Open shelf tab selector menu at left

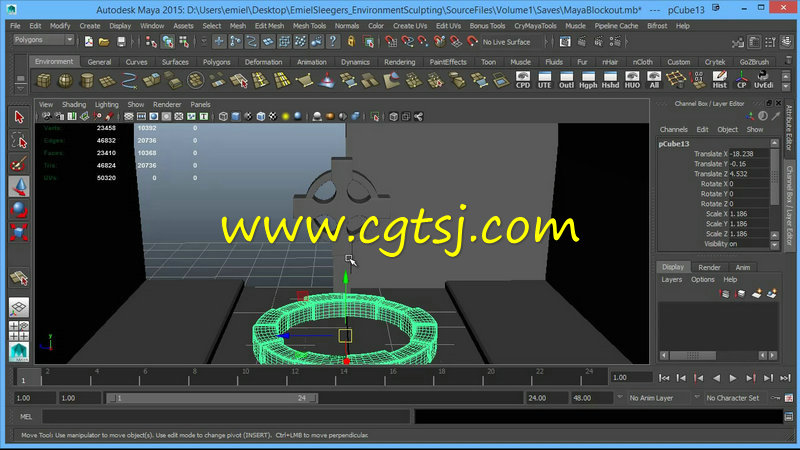point(20,79)
